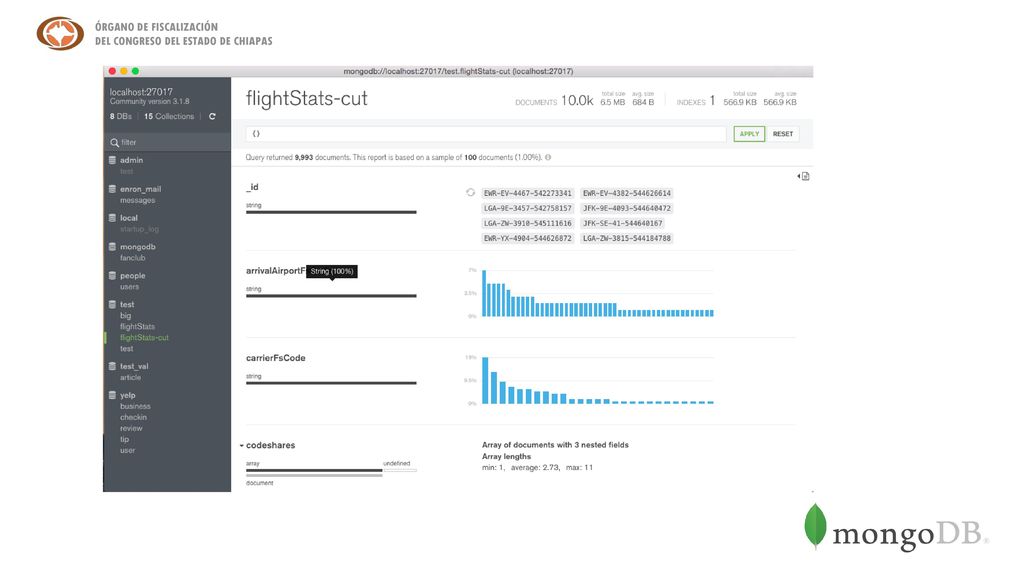Click the carrierFsCode field name
Image resolution: width=1024 pixels, height=576 pixels.
click(x=276, y=358)
